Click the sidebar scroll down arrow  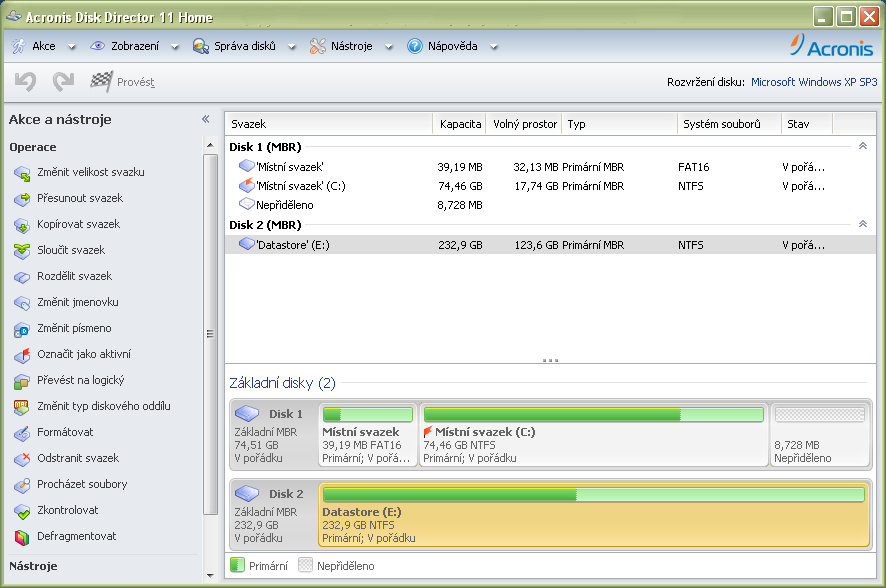210,576
